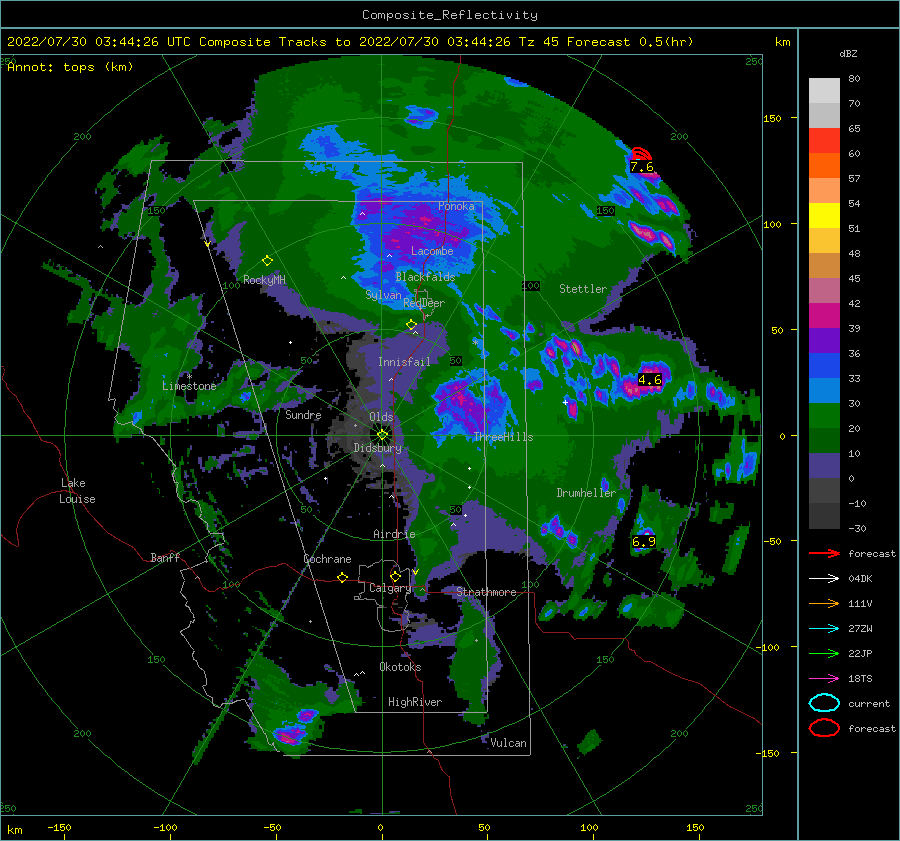Click the Sundre town label
900x841 pixels.
[303, 414]
